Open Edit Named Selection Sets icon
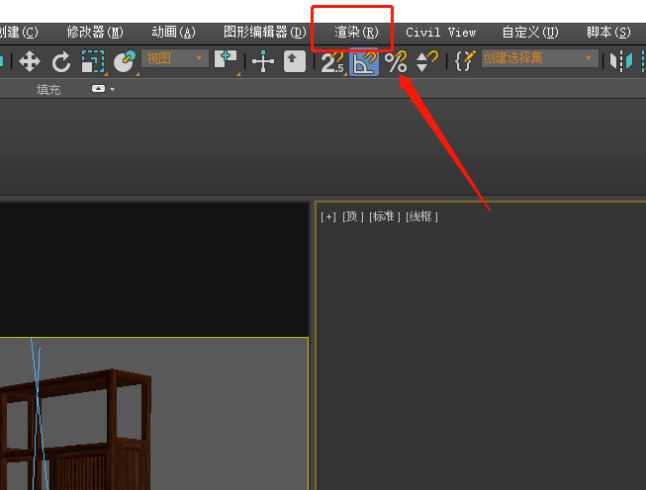 [x=465, y=61]
